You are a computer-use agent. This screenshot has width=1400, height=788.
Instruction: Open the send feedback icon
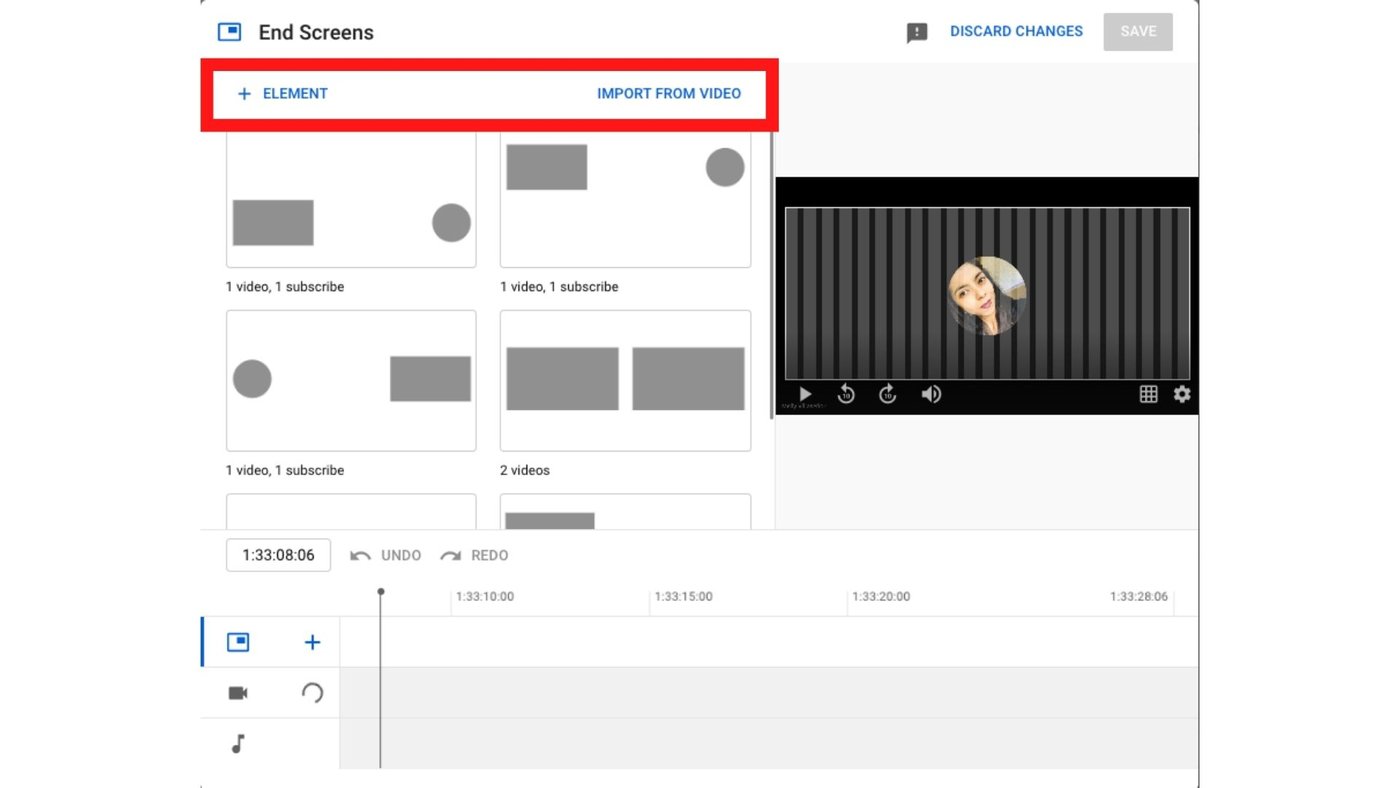(x=916, y=31)
